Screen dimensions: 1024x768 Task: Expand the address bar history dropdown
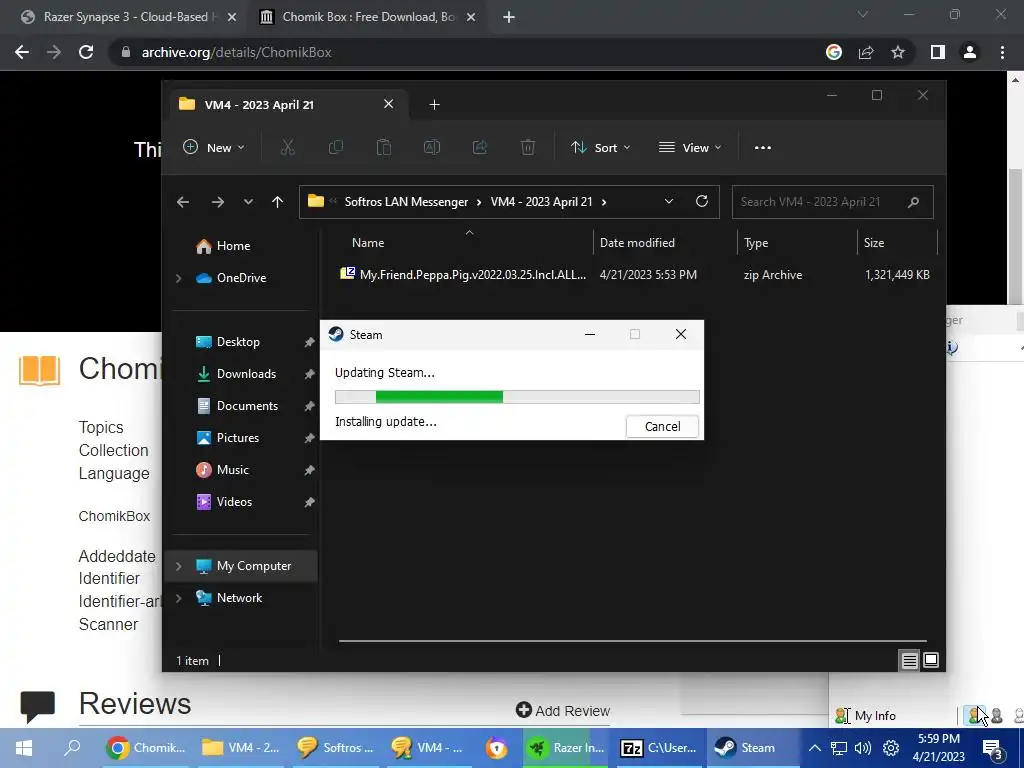point(669,201)
